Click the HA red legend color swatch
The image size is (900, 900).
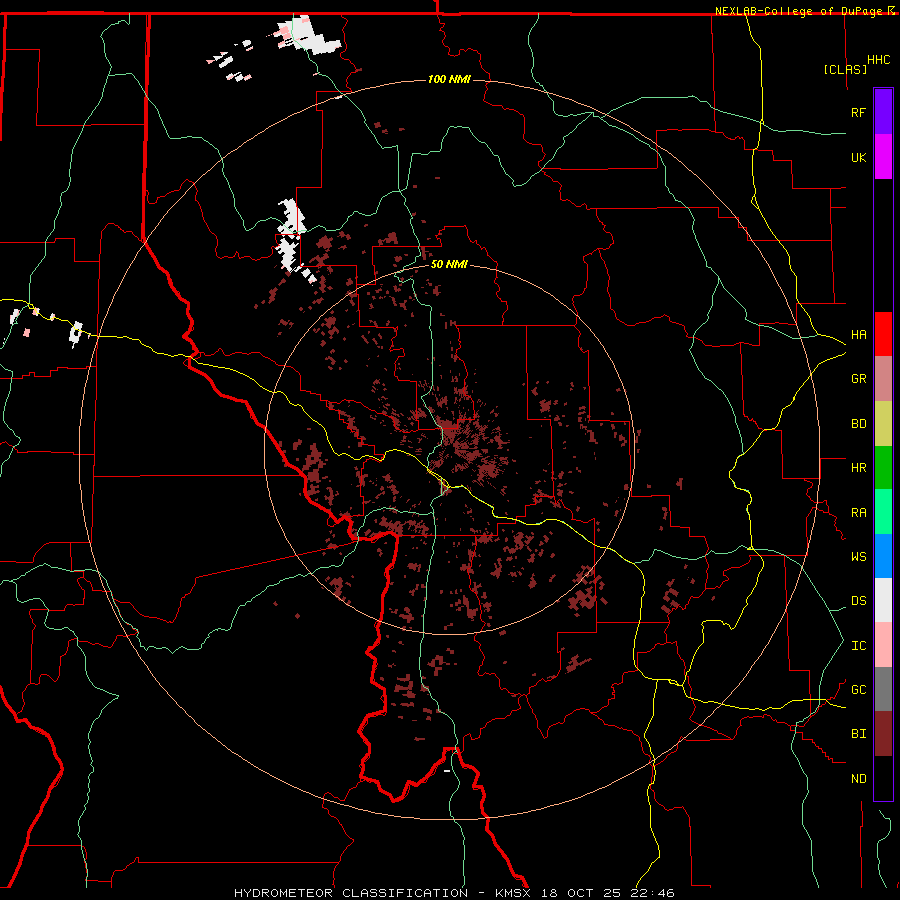(883, 334)
